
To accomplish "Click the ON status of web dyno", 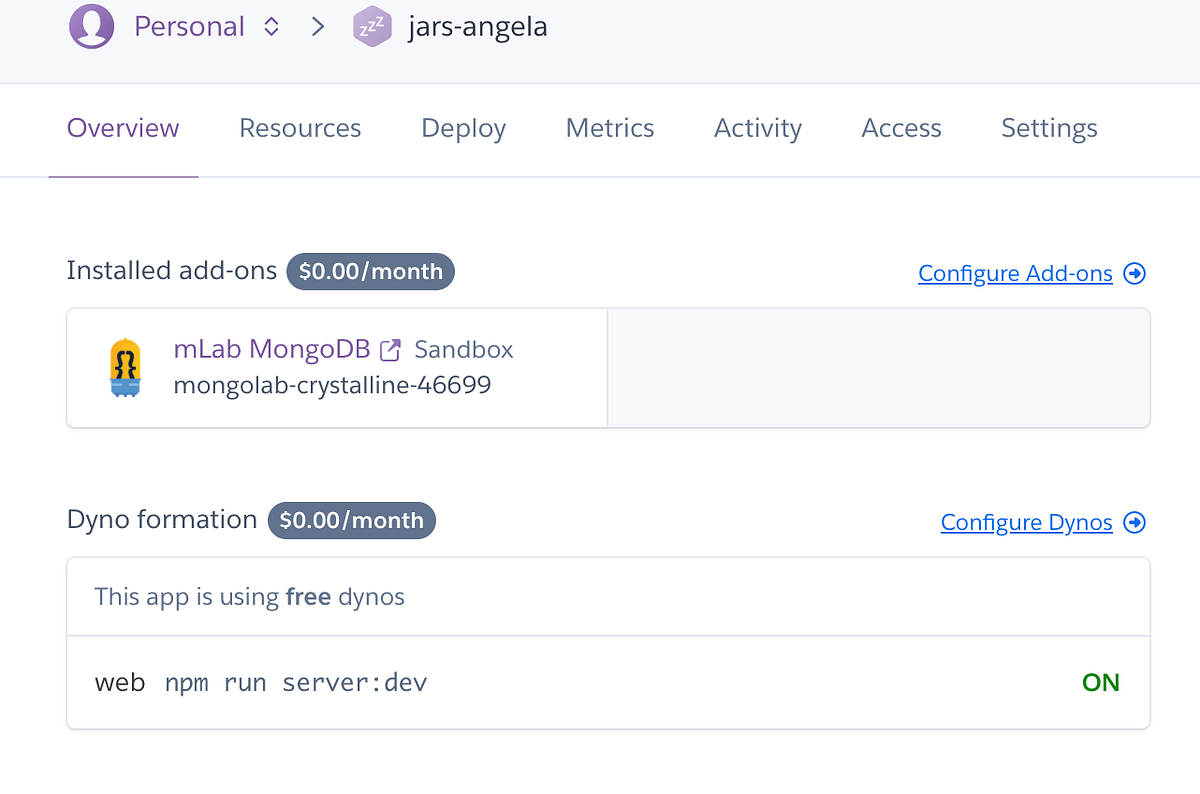I will 1100,683.
